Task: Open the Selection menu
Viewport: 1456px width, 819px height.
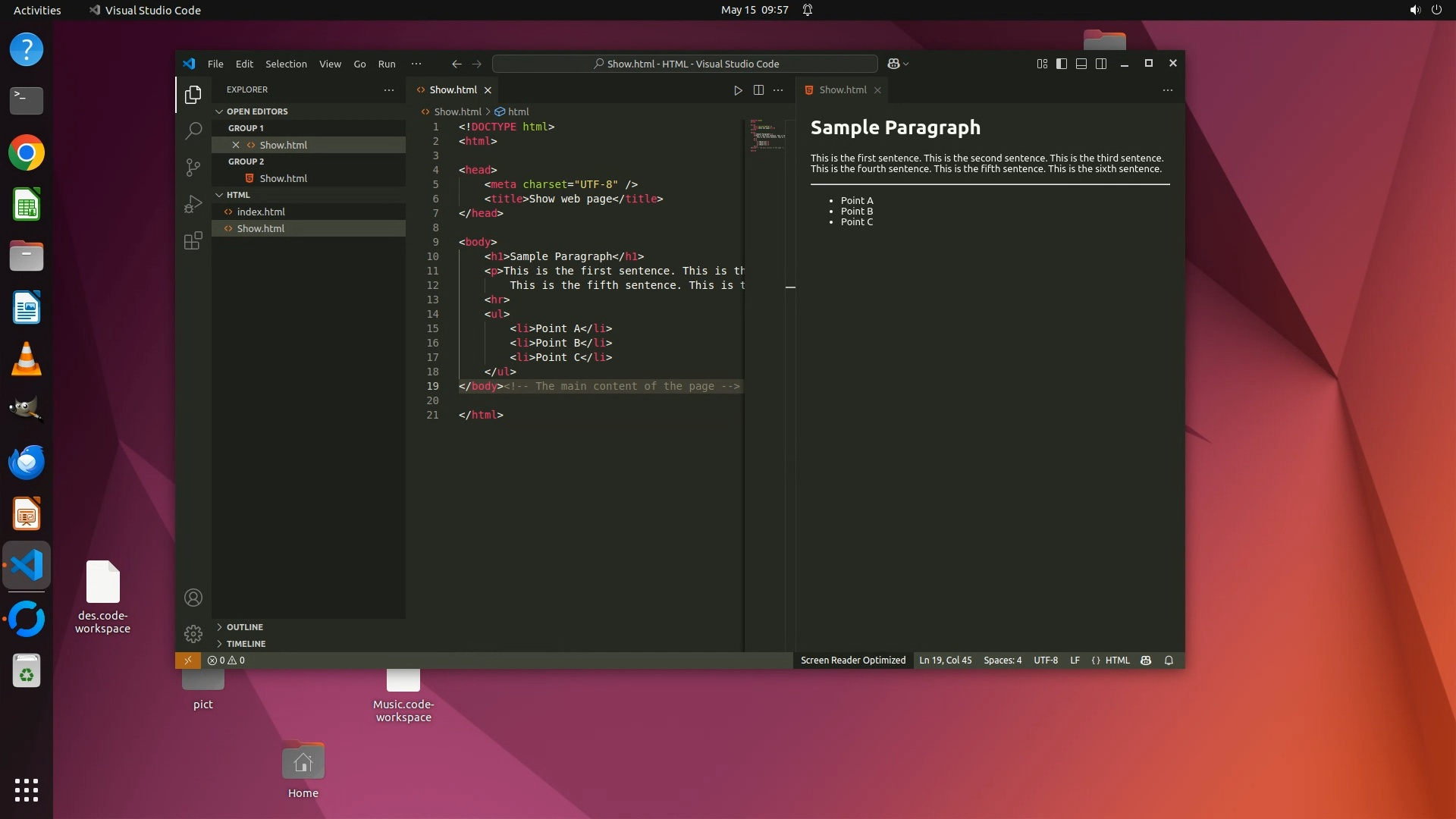Action: tap(286, 64)
